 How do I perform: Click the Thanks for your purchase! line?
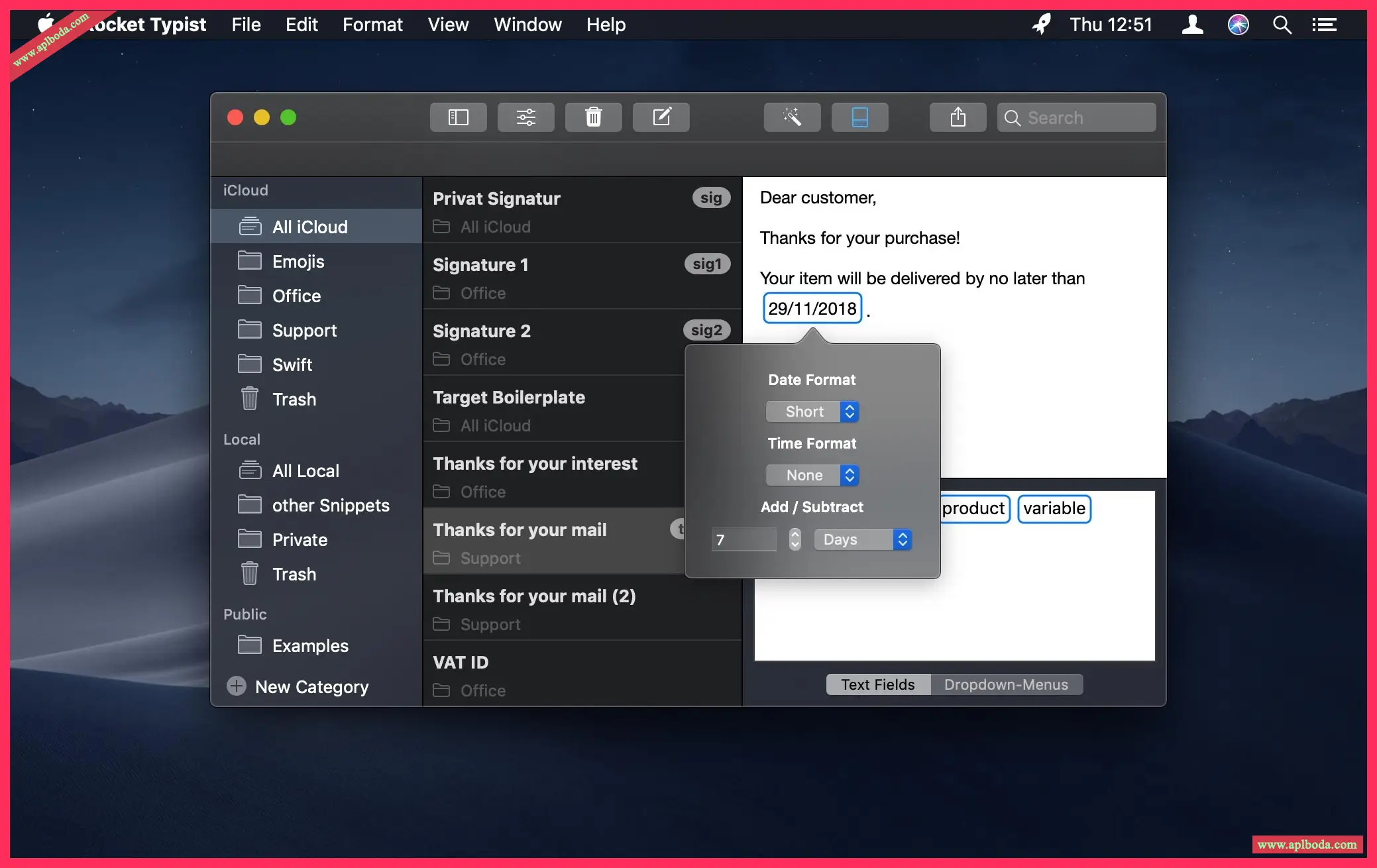coord(859,238)
